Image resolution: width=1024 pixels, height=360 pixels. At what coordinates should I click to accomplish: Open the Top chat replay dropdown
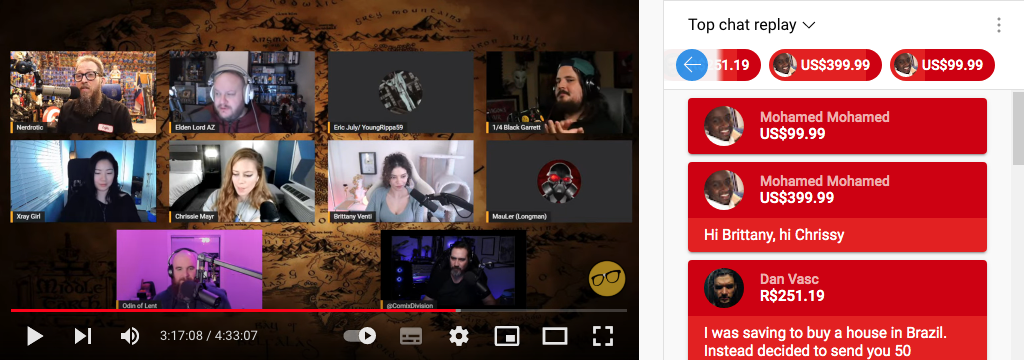[x=751, y=25]
